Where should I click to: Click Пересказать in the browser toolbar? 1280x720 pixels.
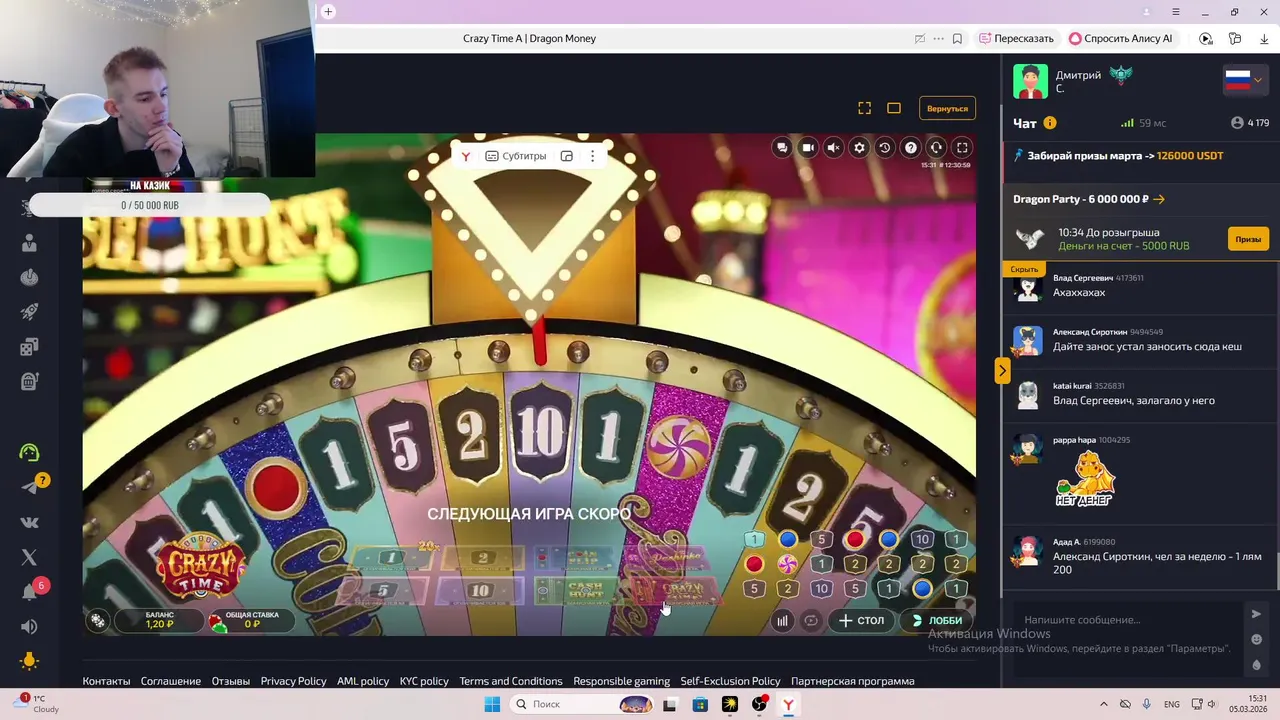1016,38
